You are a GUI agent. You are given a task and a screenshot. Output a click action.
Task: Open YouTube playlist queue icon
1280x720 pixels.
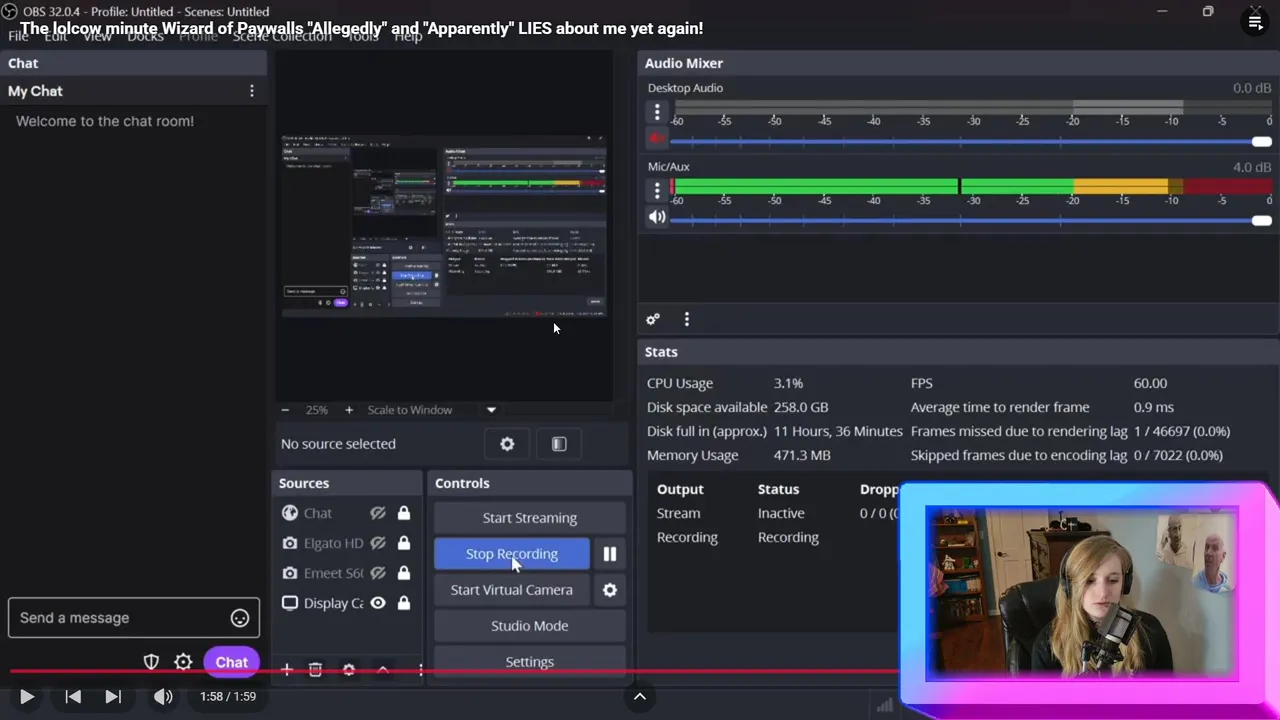tap(1255, 22)
